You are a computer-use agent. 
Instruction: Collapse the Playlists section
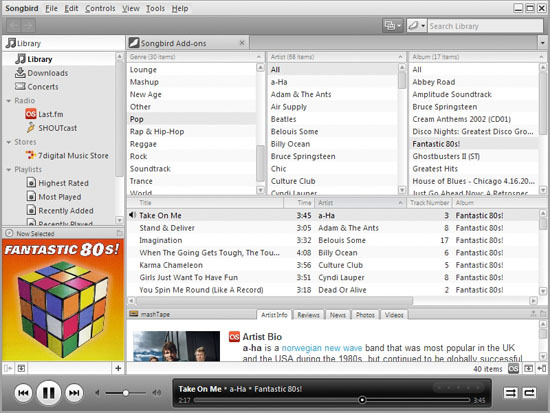point(9,170)
